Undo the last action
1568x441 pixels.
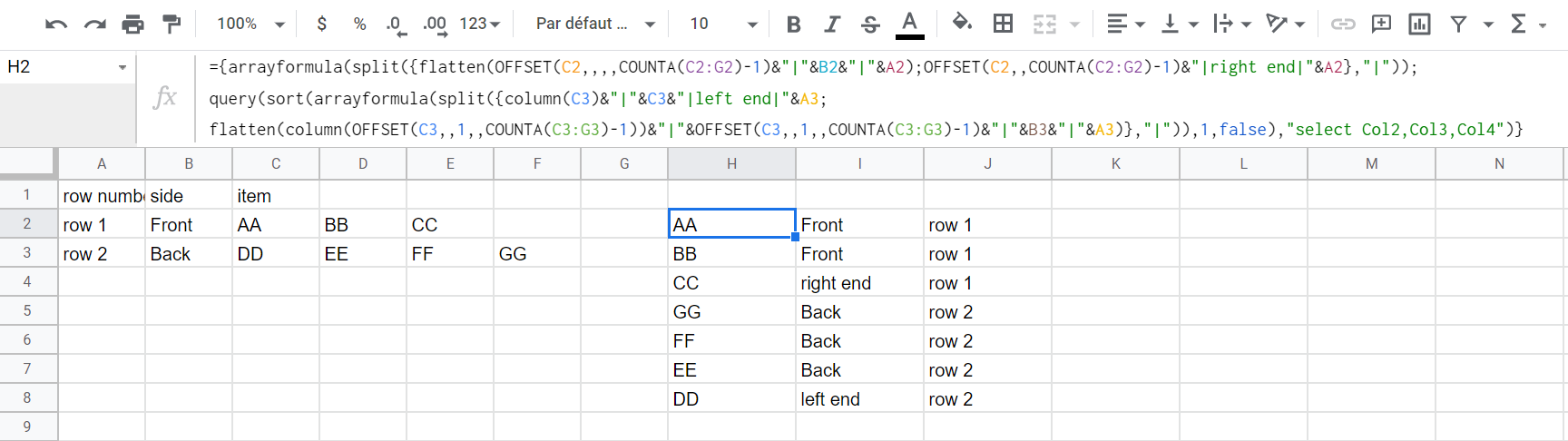tap(56, 24)
